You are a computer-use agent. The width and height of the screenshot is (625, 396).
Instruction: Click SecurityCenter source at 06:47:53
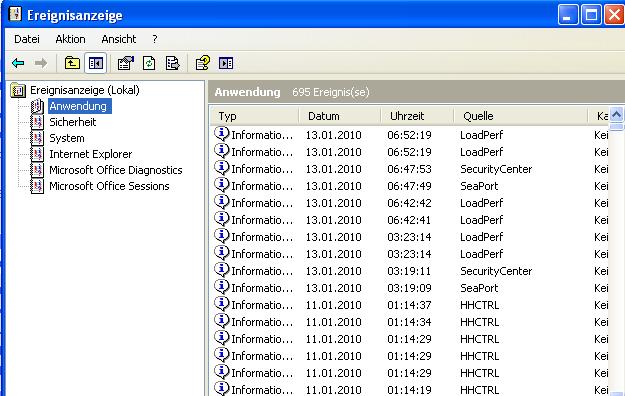[496, 169]
